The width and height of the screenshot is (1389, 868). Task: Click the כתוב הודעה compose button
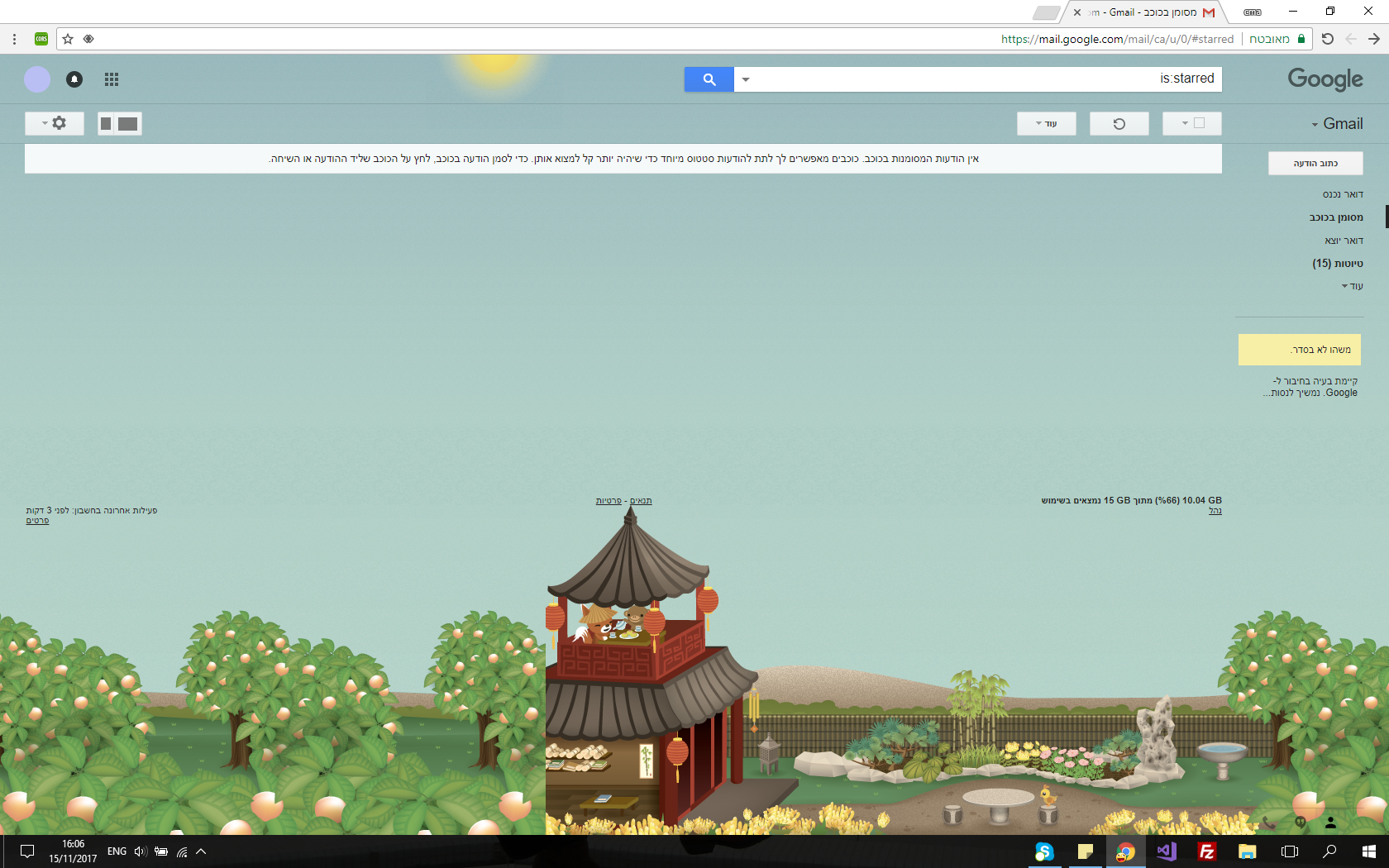pos(1315,163)
